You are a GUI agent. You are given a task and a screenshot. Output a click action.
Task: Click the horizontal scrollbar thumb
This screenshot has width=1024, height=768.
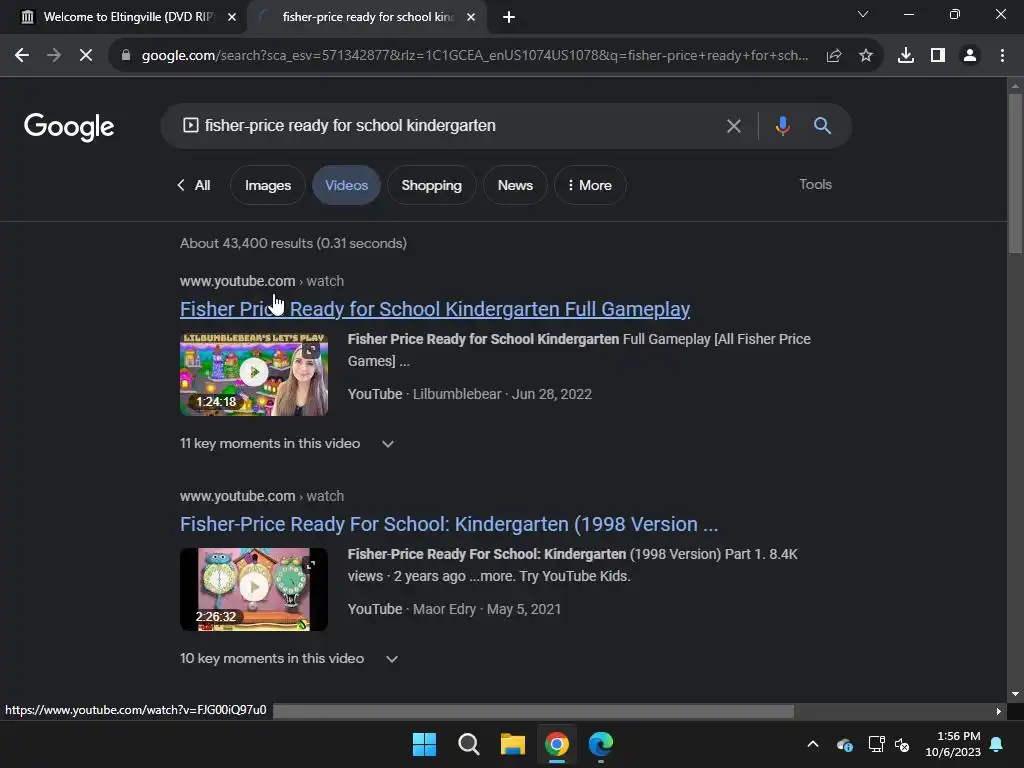click(x=533, y=711)
